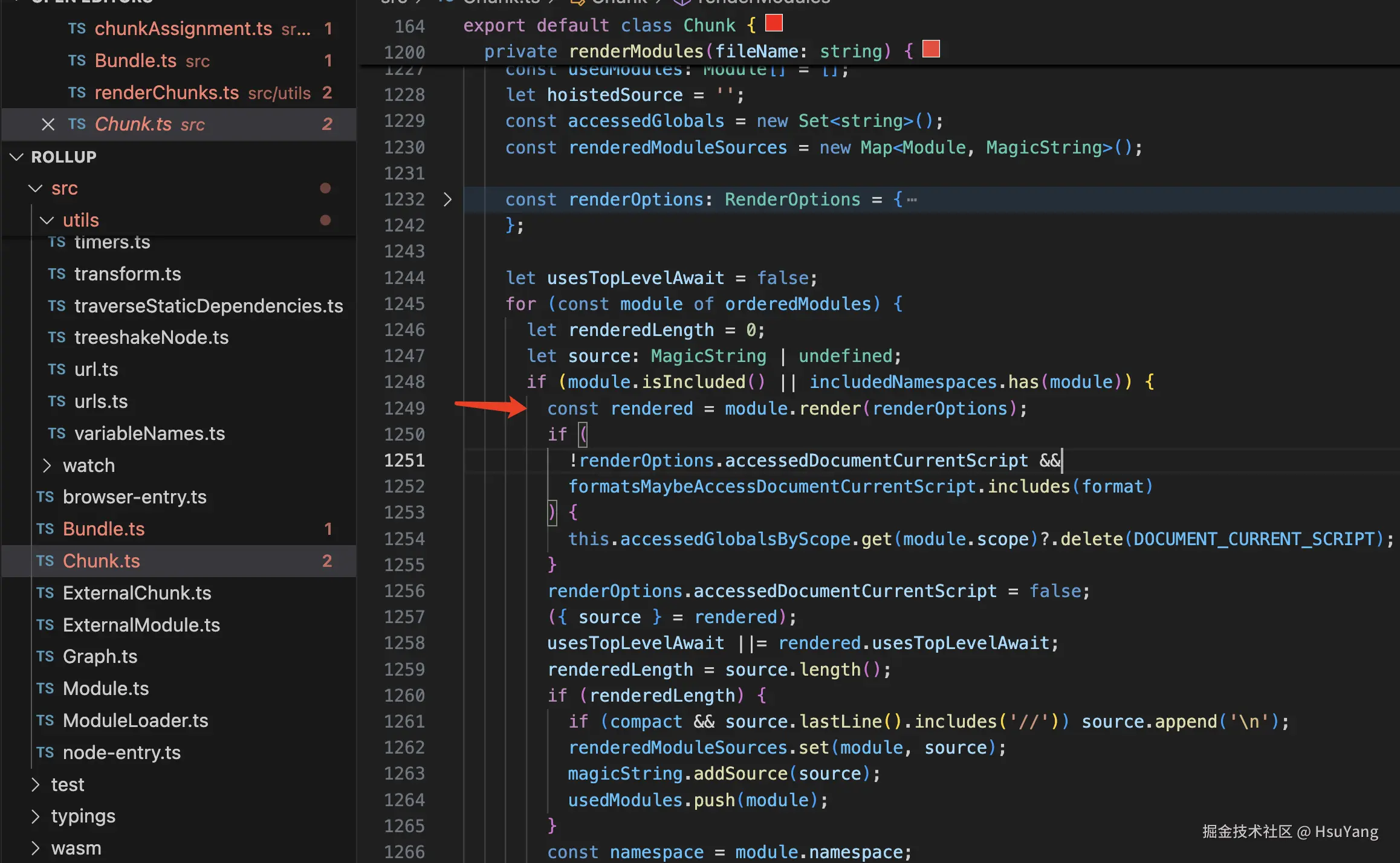
Task: Open chunkAssignment.ts in open editors
Action: [x=183, y=28]
